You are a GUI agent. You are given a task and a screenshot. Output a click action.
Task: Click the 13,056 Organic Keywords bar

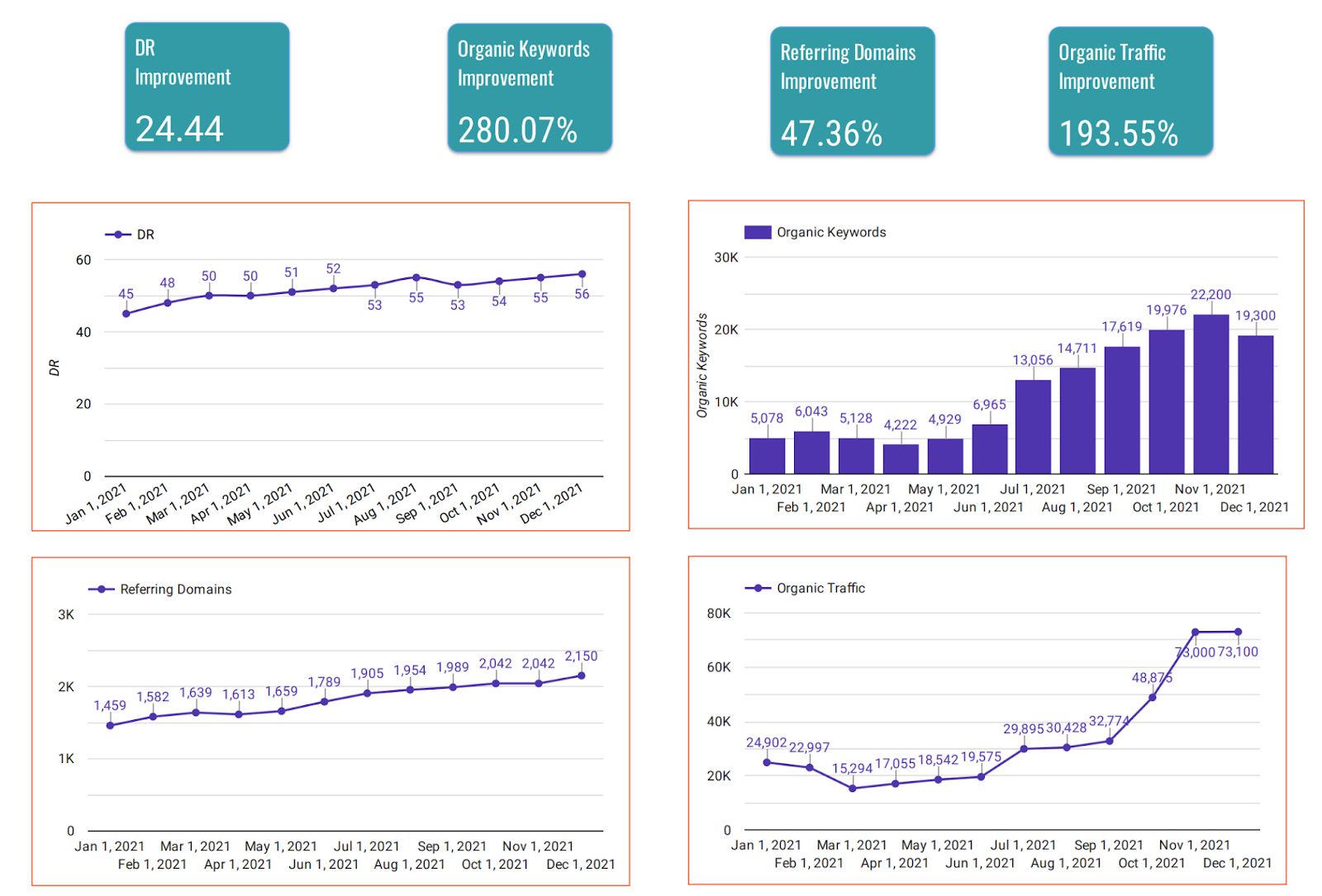(1034, 427)
